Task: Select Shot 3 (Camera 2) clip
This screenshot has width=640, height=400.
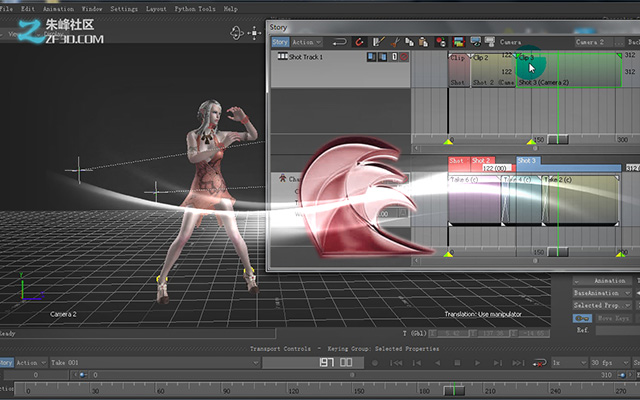Action: tap(569, 70)
